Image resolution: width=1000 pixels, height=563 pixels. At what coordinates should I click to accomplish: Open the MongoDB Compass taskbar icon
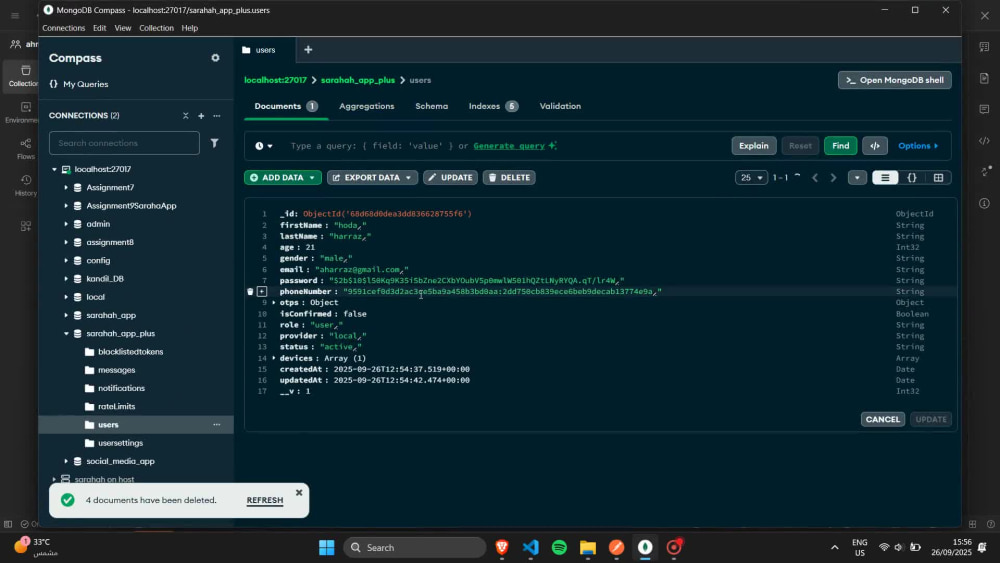(645, 547)
